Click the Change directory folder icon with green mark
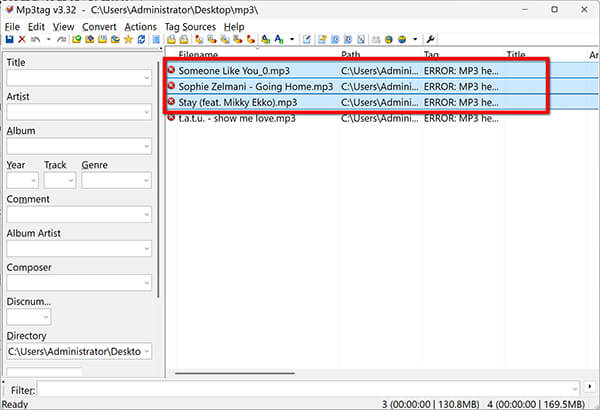600x410 pixels. [77, 39]
